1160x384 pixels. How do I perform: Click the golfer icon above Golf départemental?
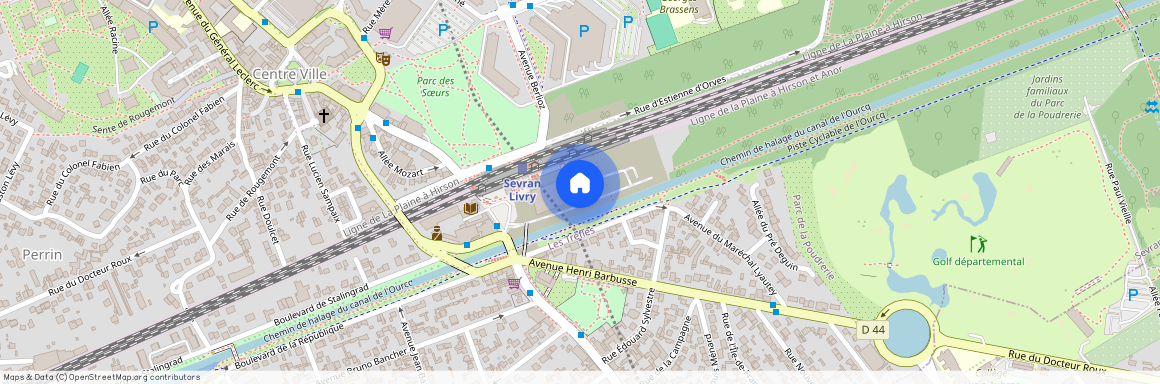(978, 244)
